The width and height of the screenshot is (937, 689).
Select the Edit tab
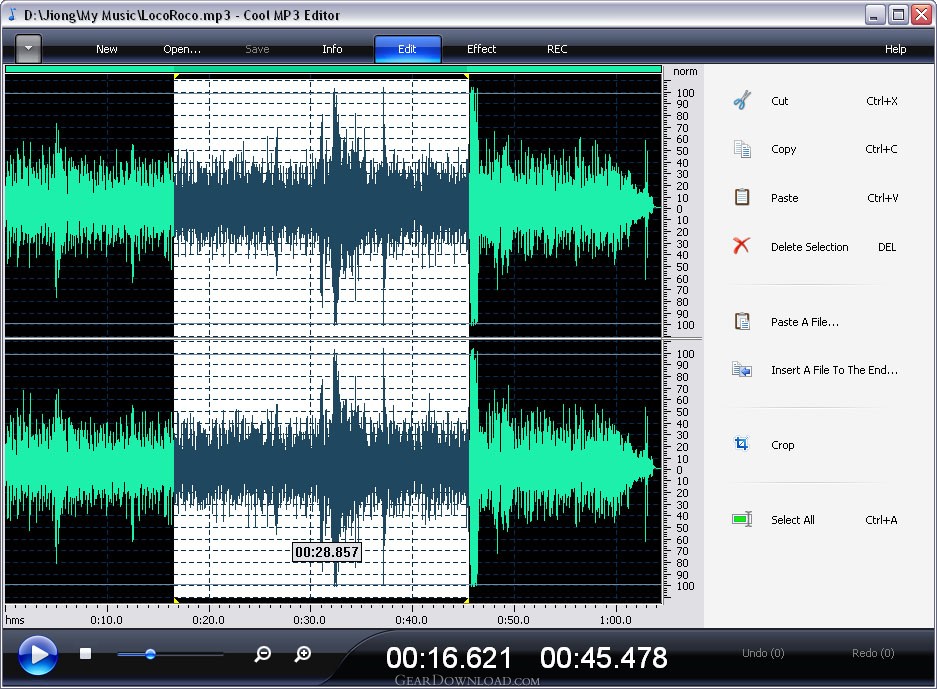coord(408,49)
